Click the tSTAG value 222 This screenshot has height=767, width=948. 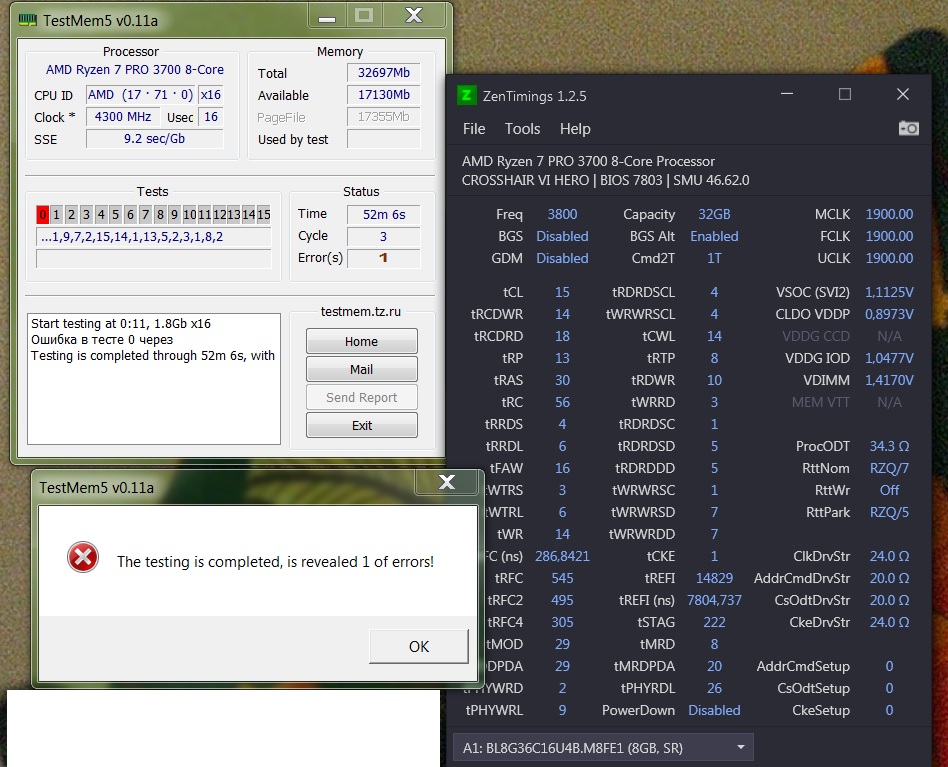(714, 623)
